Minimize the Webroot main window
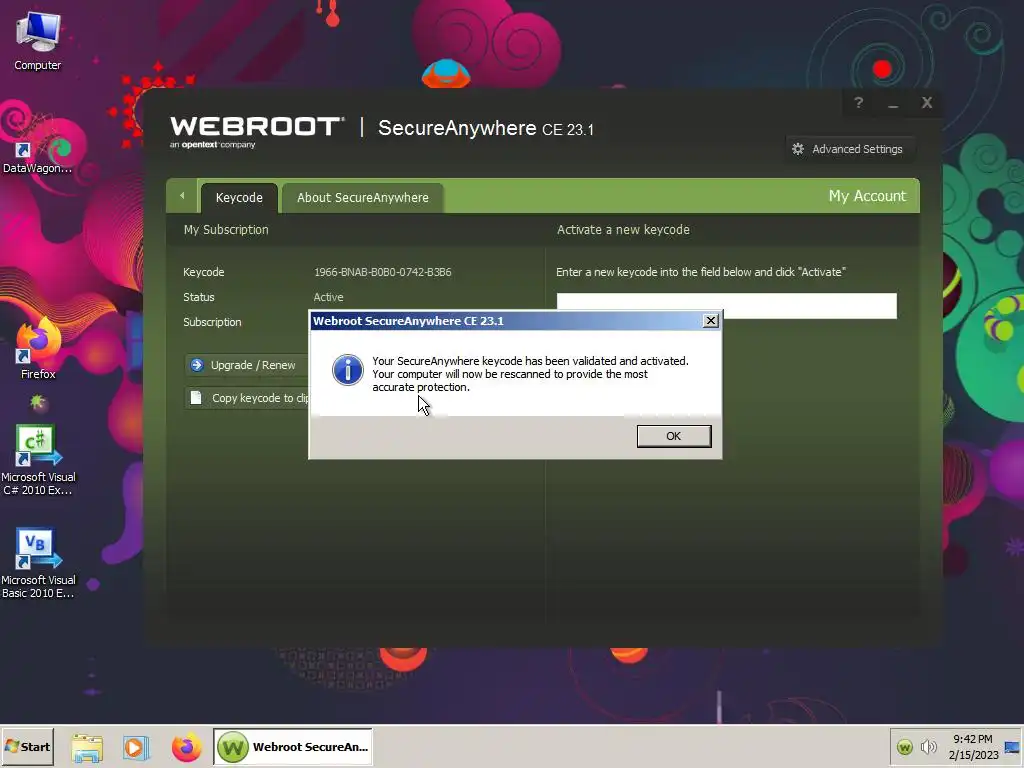Screen dimensions: 1024x768 (893, 103)
